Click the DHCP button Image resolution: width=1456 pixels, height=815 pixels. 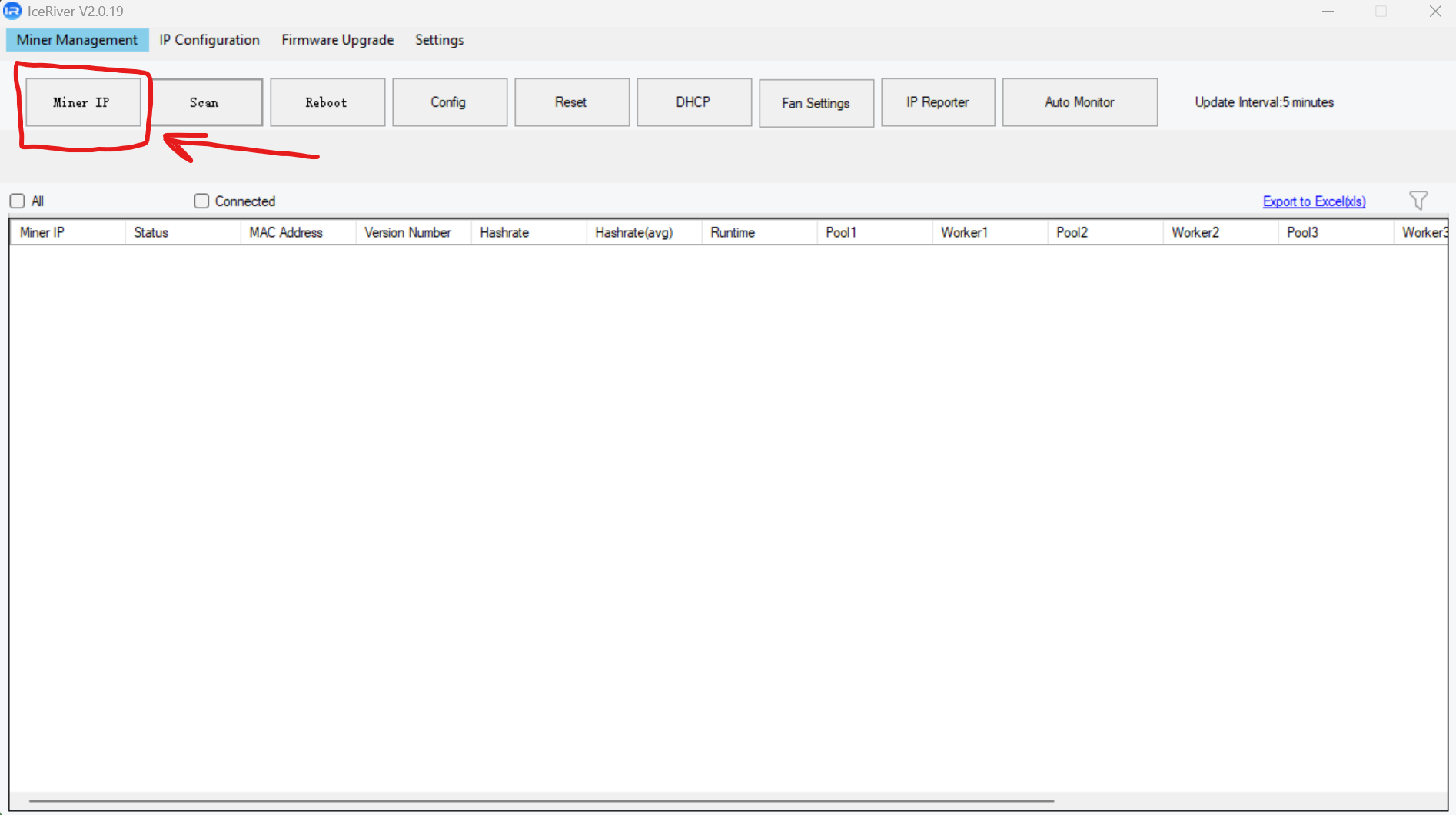pyautogui.click(x=693, y=102)
